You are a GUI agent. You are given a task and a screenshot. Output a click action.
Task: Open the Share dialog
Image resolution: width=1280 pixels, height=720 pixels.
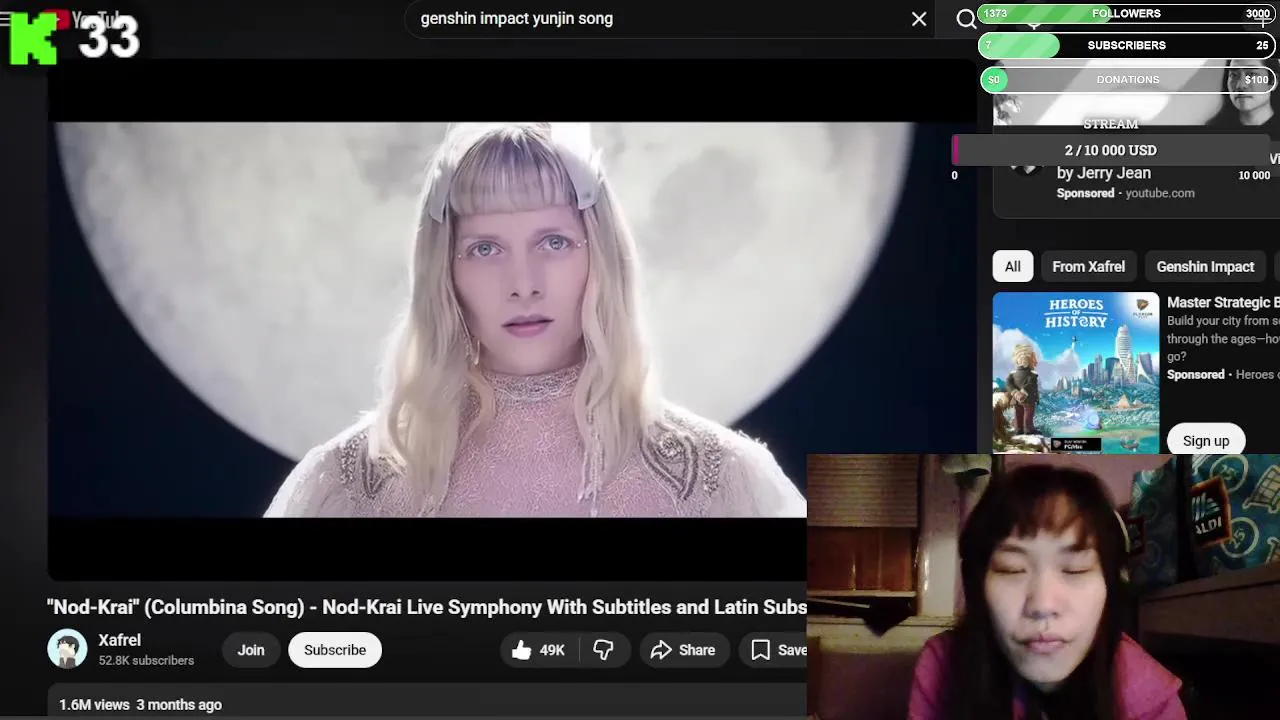pyautogui.click(x=683, y=650)
